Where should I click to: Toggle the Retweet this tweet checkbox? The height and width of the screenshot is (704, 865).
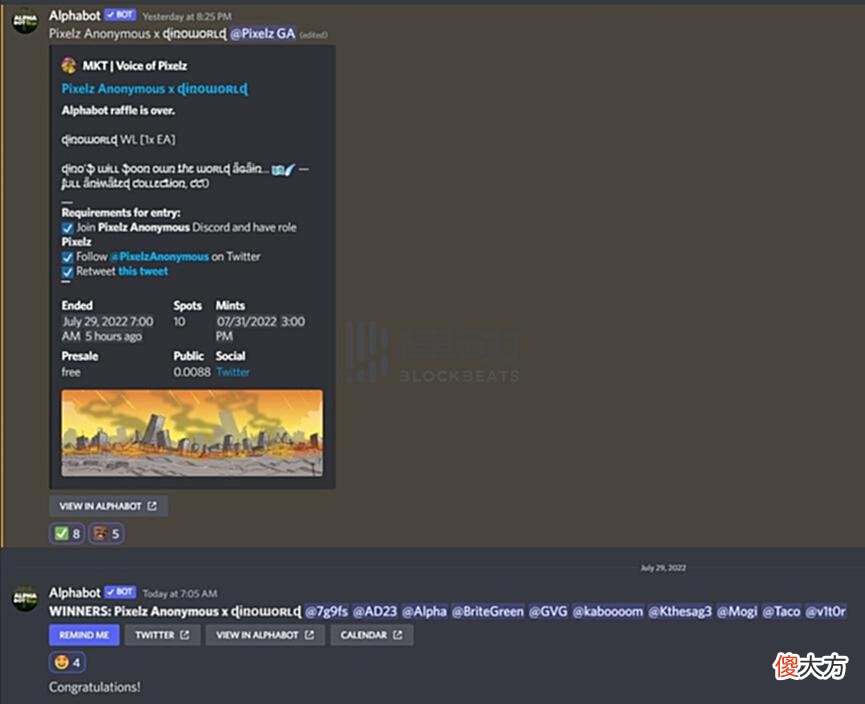pyautogui.click(x=67, y=272)
